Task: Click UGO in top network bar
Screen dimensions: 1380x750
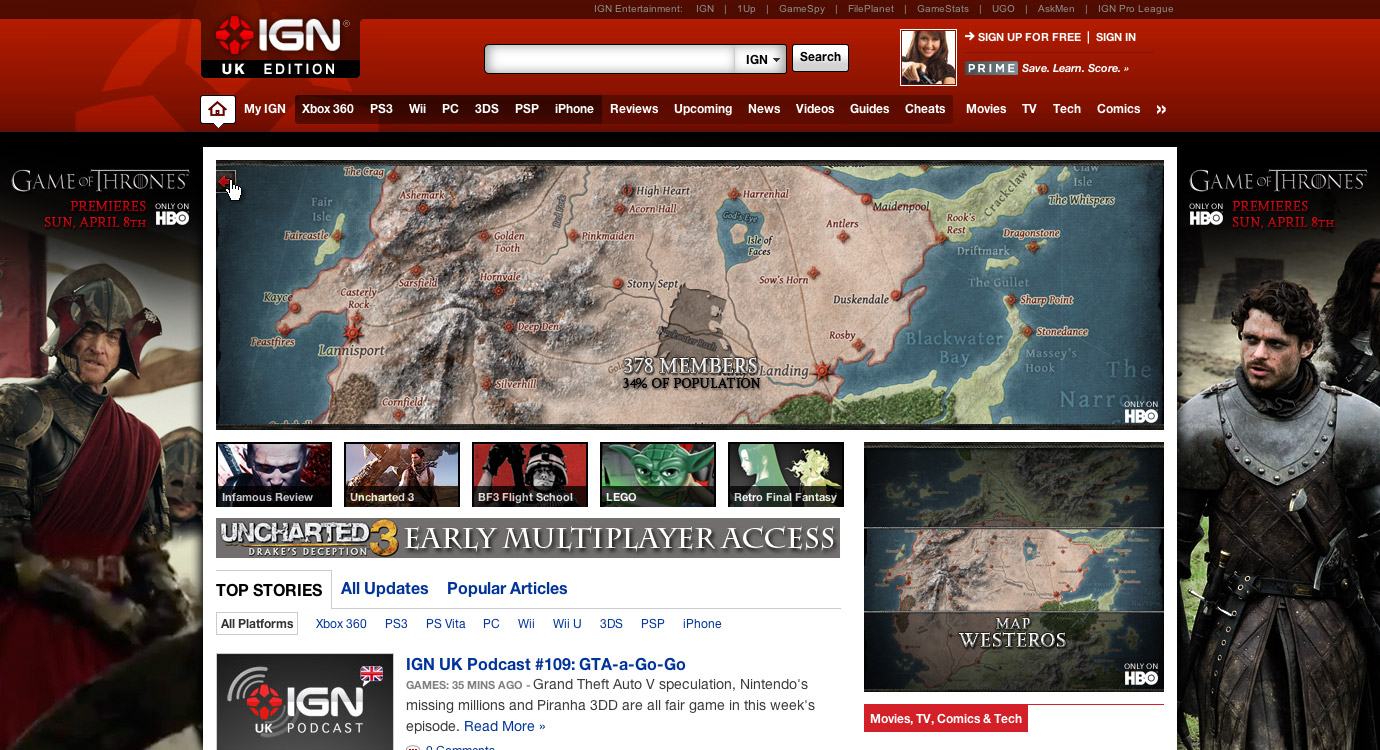Action: pyautogui.click(x=1003, y=9)
